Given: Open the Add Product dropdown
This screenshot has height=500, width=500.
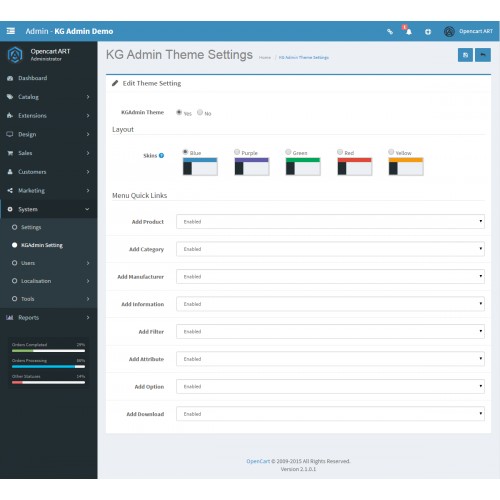Looking at the screenshot, I should point(330,222).
